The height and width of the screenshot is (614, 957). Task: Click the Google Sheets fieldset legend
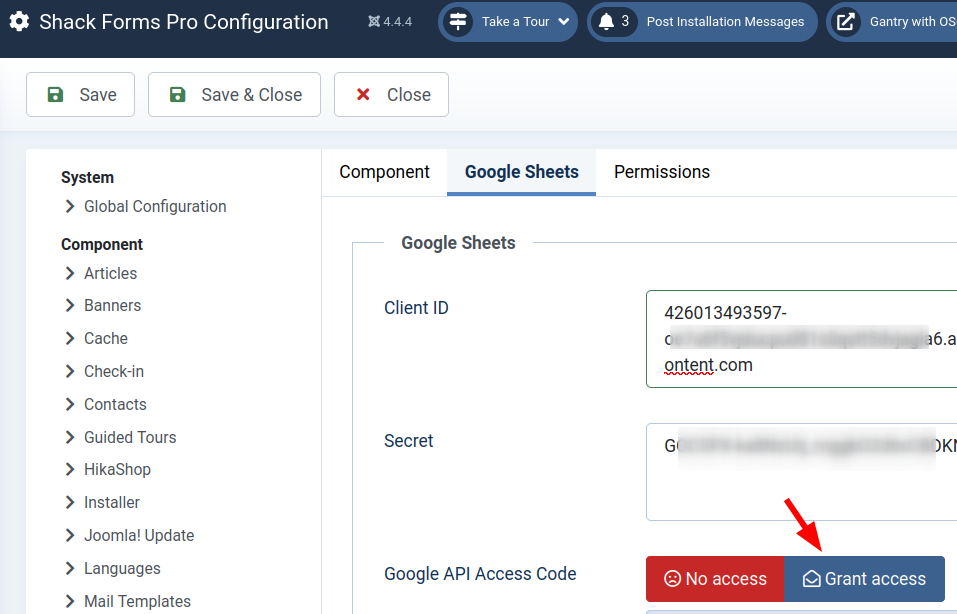coord(458,243)
